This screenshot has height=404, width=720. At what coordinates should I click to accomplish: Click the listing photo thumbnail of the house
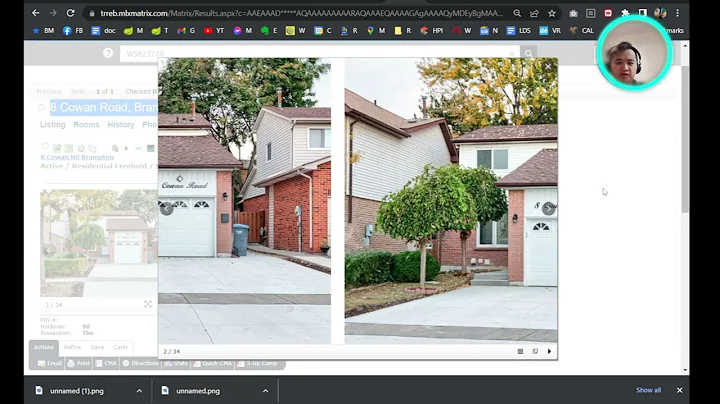pos(99,243)
